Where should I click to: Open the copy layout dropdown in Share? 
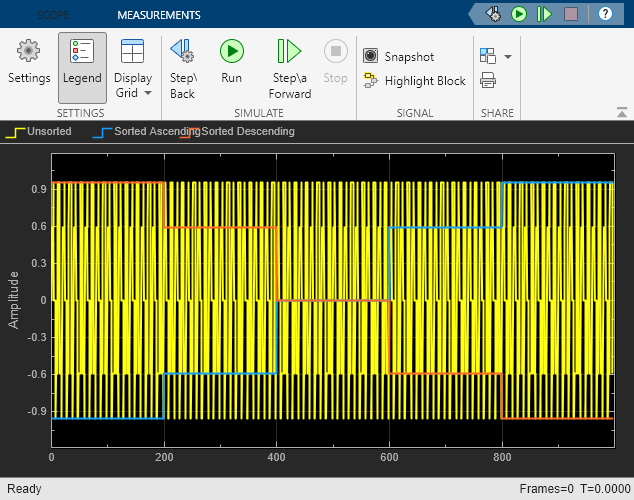508,57
